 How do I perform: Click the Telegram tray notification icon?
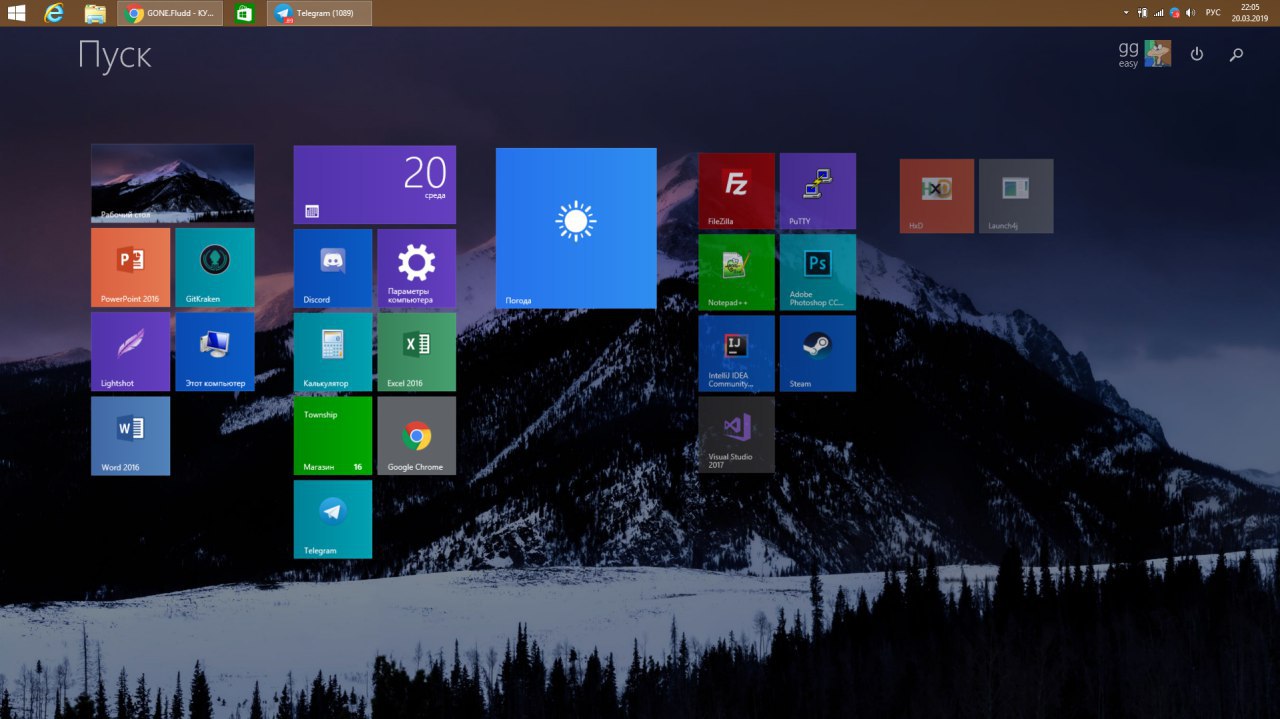[1175, 13]
